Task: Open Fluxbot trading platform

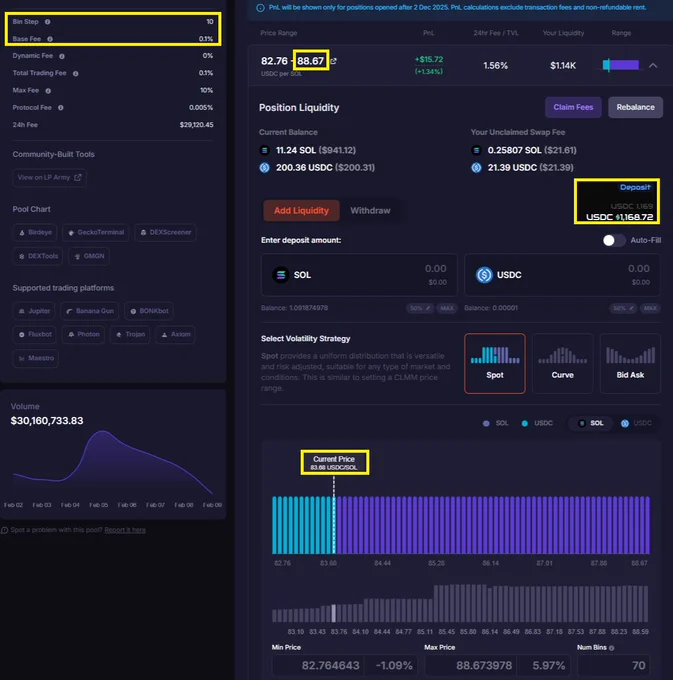Action: pos(35,334)
